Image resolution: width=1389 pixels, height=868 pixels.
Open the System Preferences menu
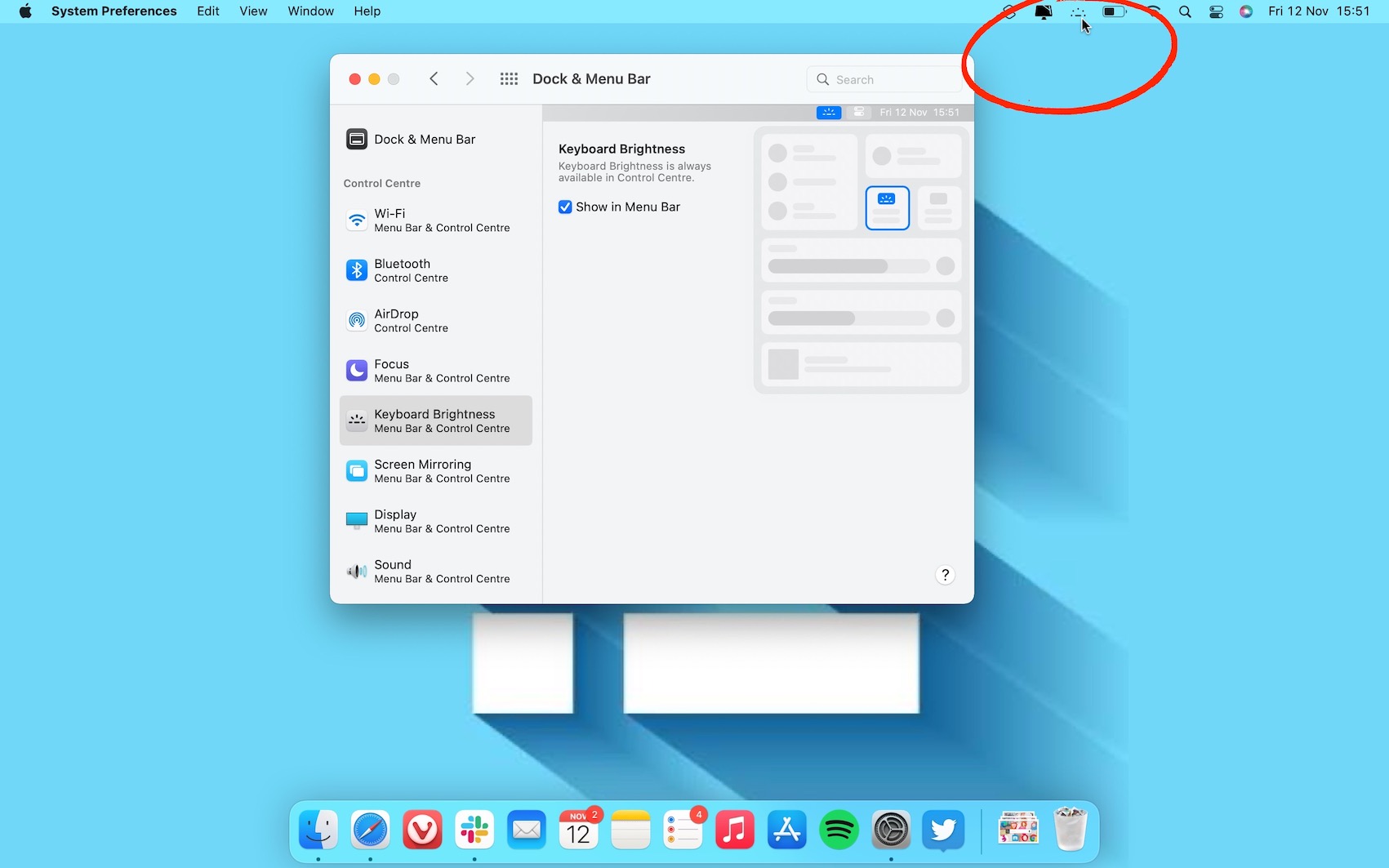[x=114, y=11]
